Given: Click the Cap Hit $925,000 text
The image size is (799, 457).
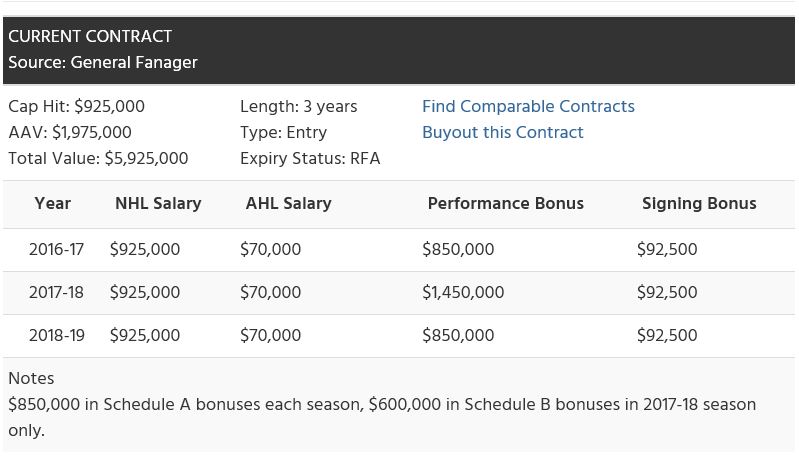Looking at the screenshot, I should [76, 106].
